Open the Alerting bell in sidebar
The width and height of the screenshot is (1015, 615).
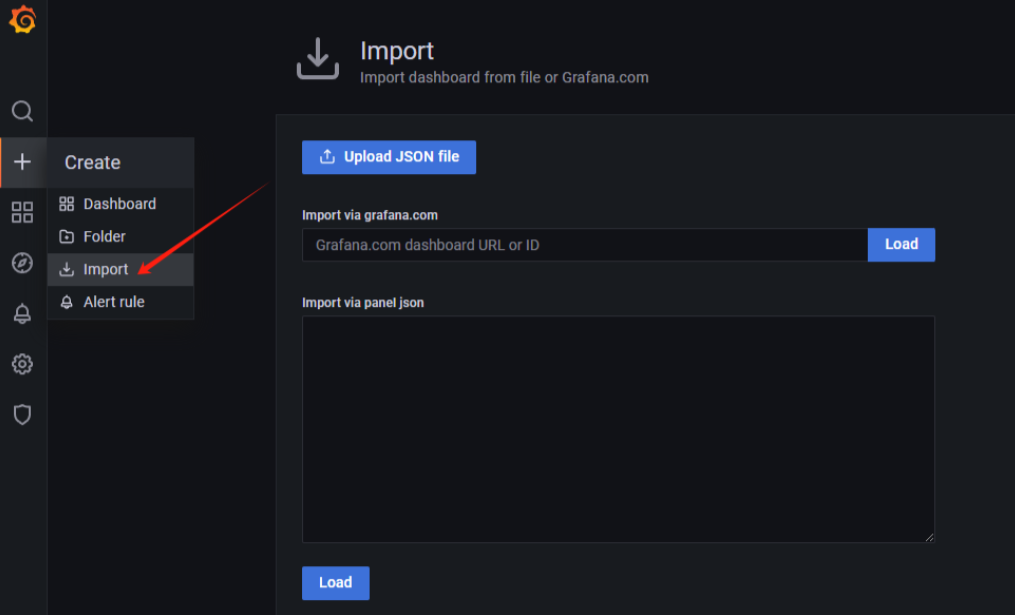[22, 313]
